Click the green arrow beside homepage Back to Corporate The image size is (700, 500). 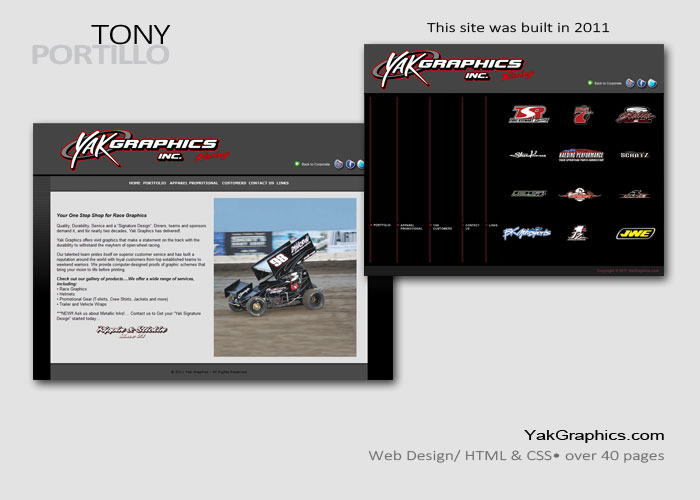297,164
